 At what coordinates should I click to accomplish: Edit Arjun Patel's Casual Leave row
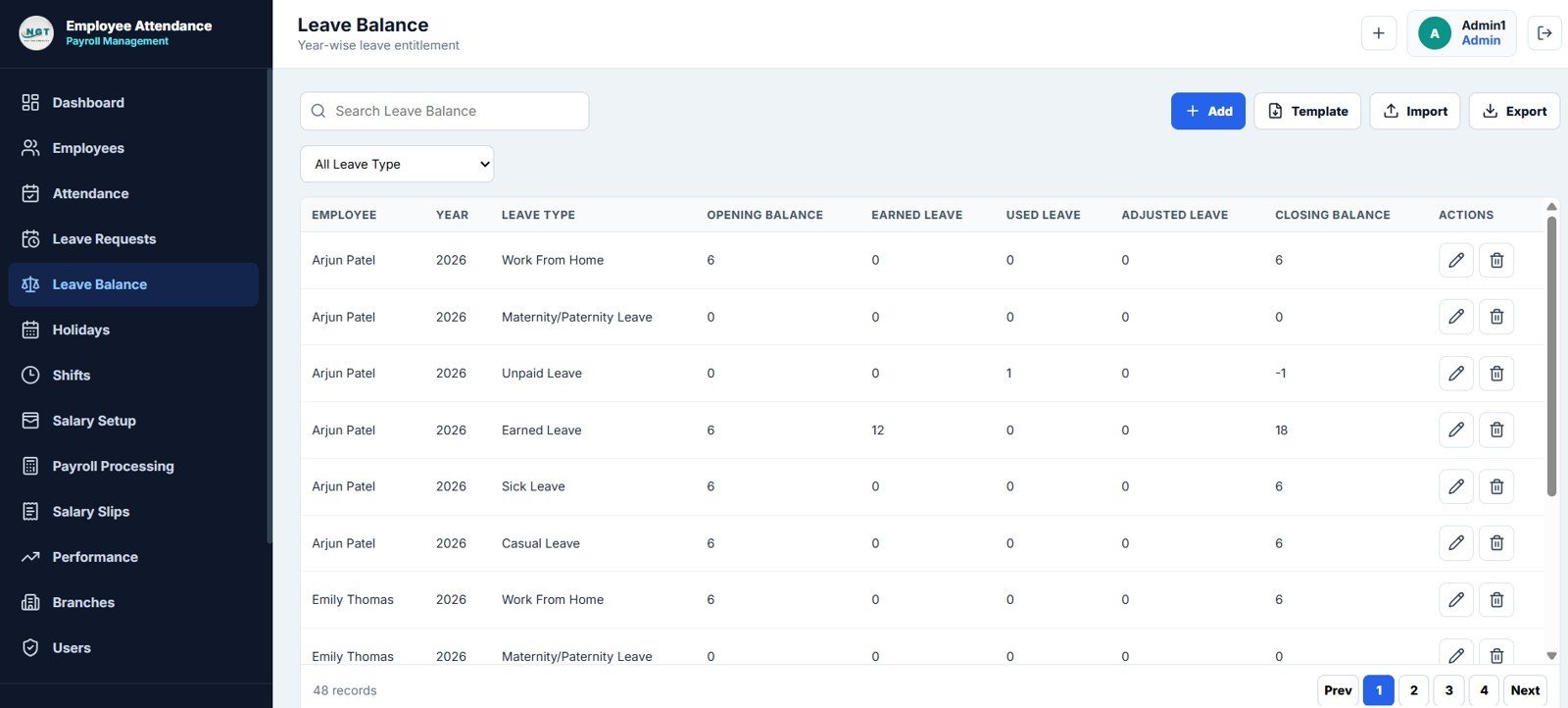[1456, 543]
